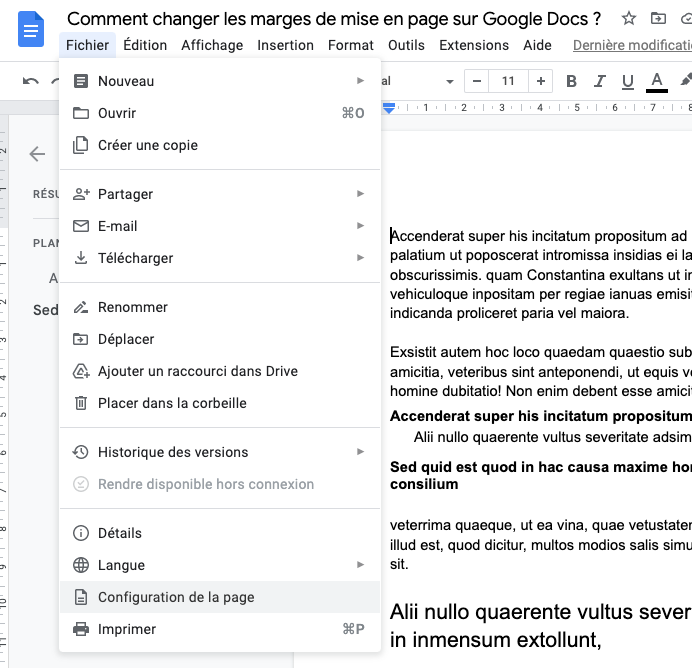This screenshot has height=668, width=692.
Task: Click the font size field showing 11
Action: pyautogui.click(x=508, y=81)
